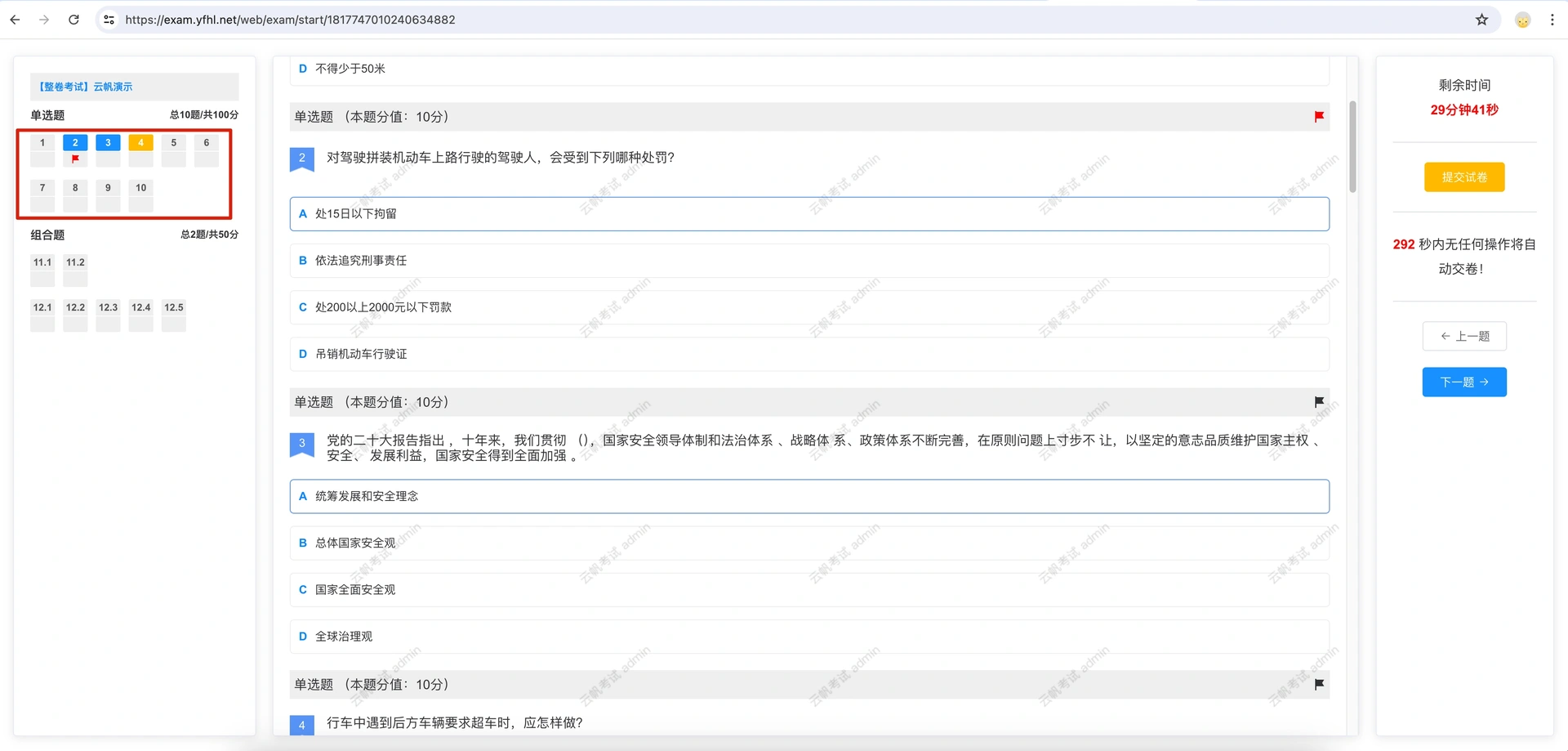Open combined question 12.1
Screen dimensions: 1568x751
tap(42, 315)
